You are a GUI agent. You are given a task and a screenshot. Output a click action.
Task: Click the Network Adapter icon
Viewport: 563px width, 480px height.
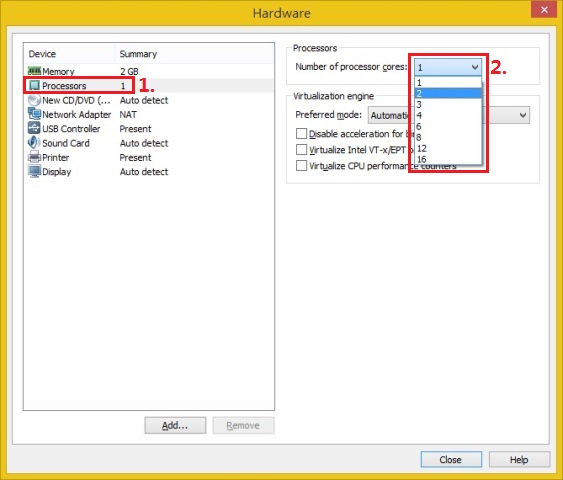(x=34, y=114)
